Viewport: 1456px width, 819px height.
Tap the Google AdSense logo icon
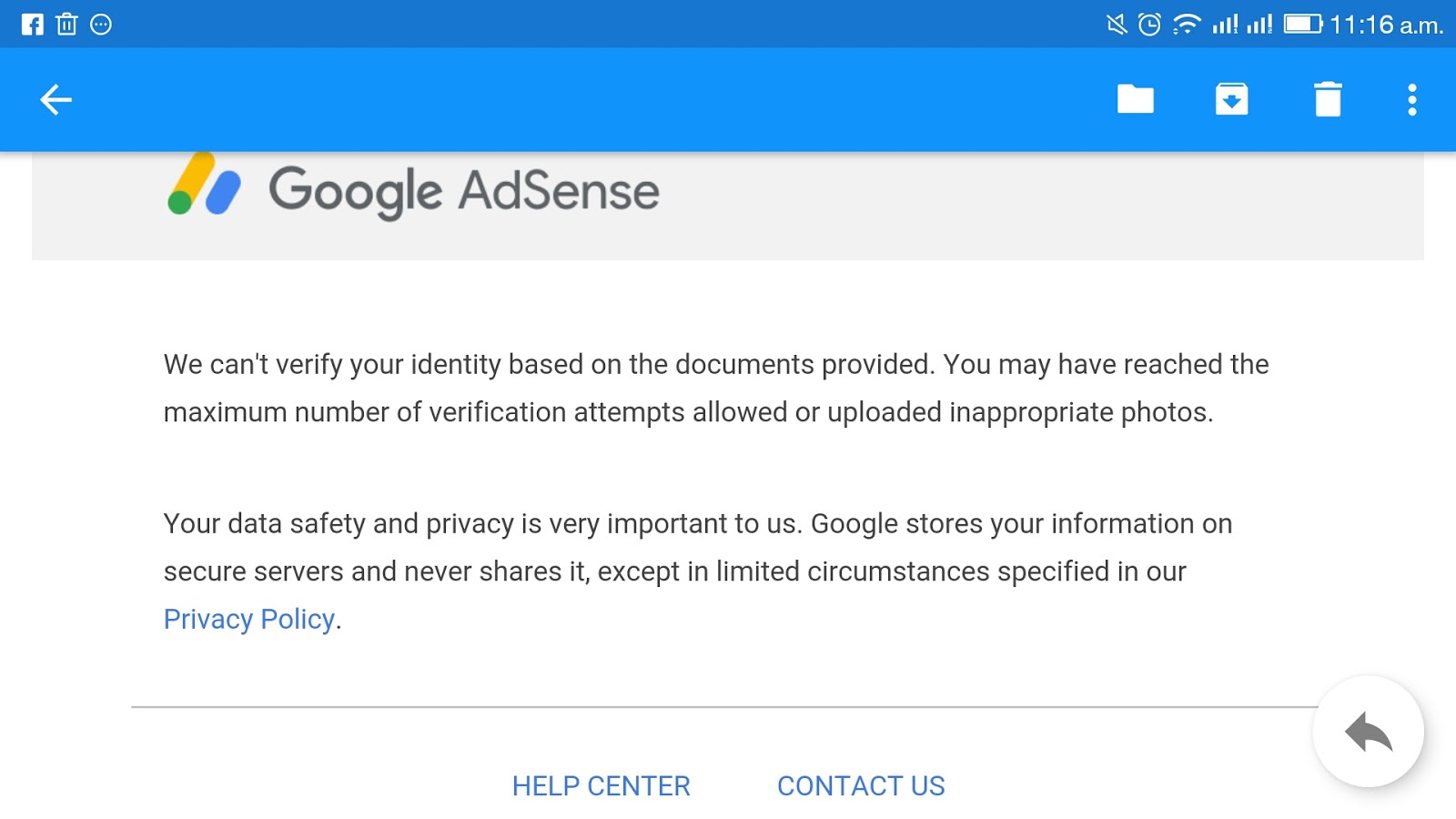tap(204, 184)
